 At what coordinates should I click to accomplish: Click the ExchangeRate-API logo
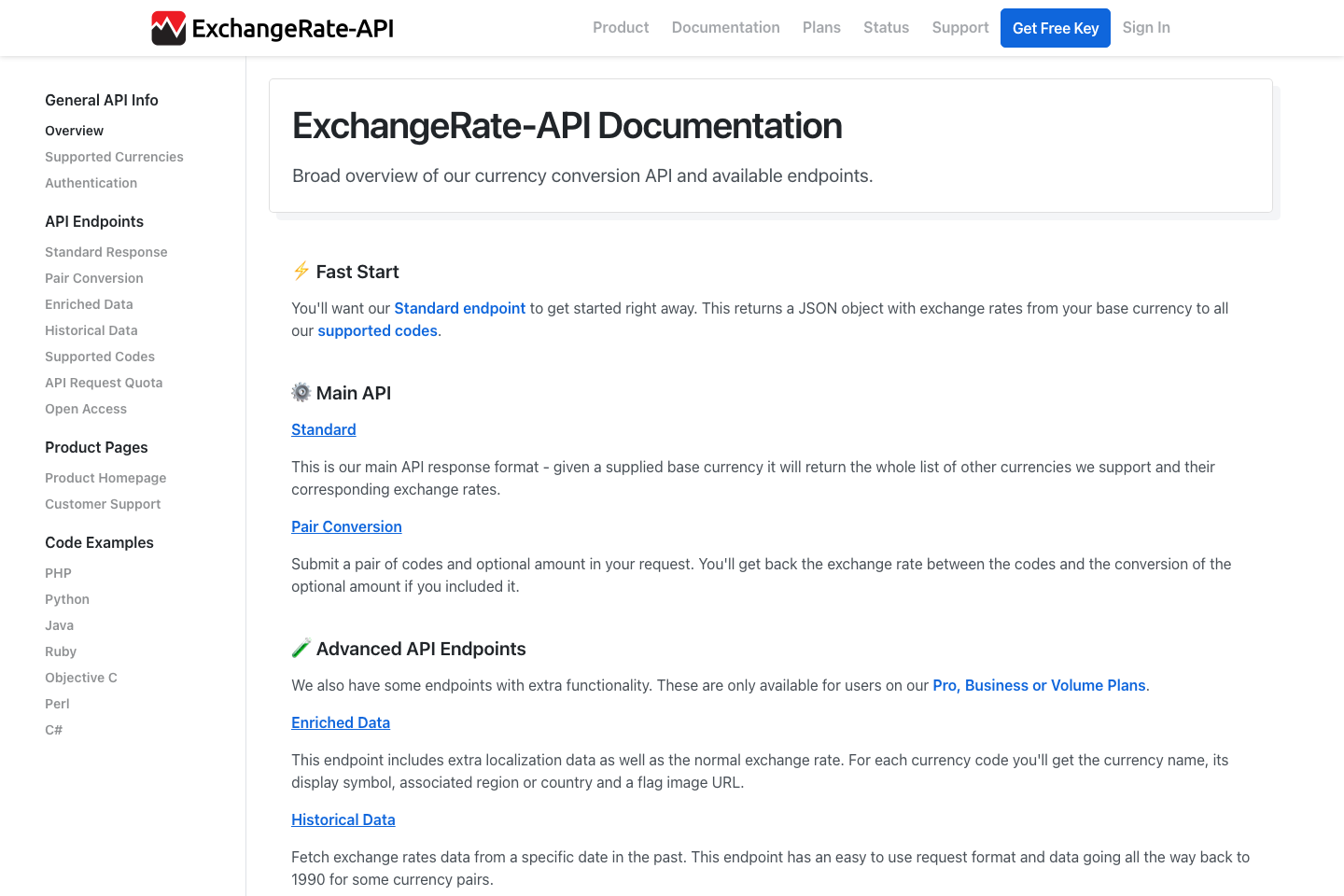click(272, 28)
